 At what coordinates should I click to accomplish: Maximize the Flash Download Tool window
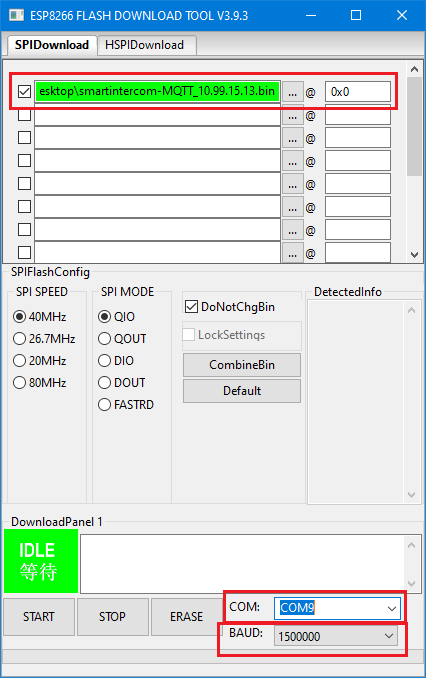click(356, 16)
